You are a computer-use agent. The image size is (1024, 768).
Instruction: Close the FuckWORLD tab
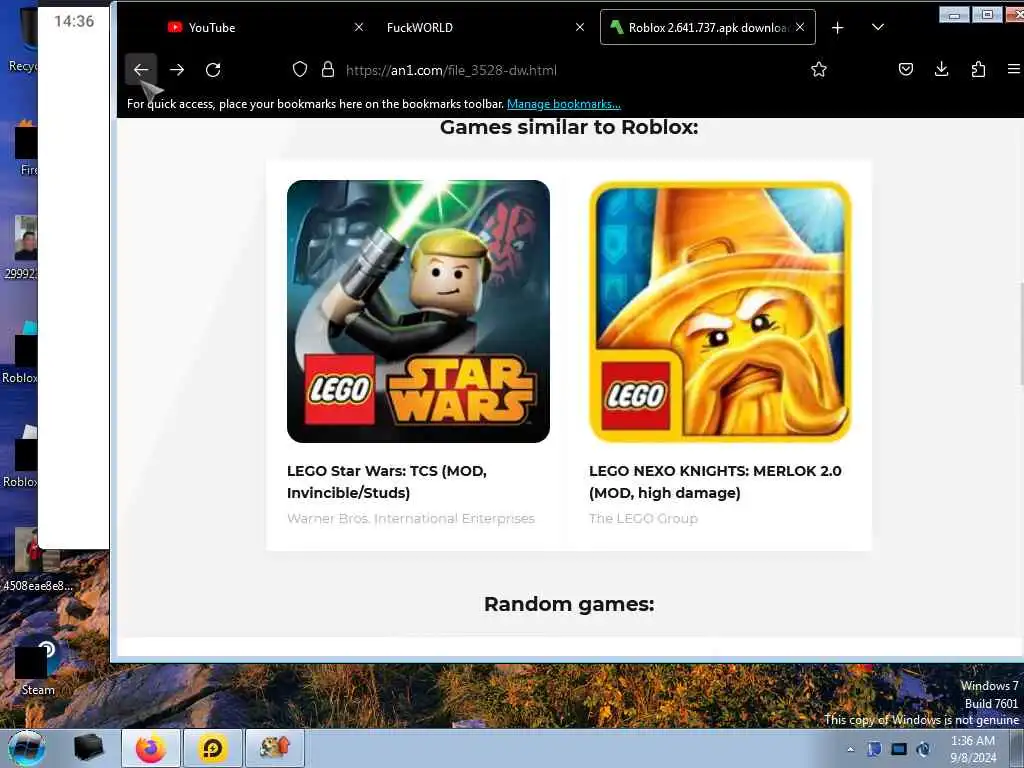click(x=580, y=27)
